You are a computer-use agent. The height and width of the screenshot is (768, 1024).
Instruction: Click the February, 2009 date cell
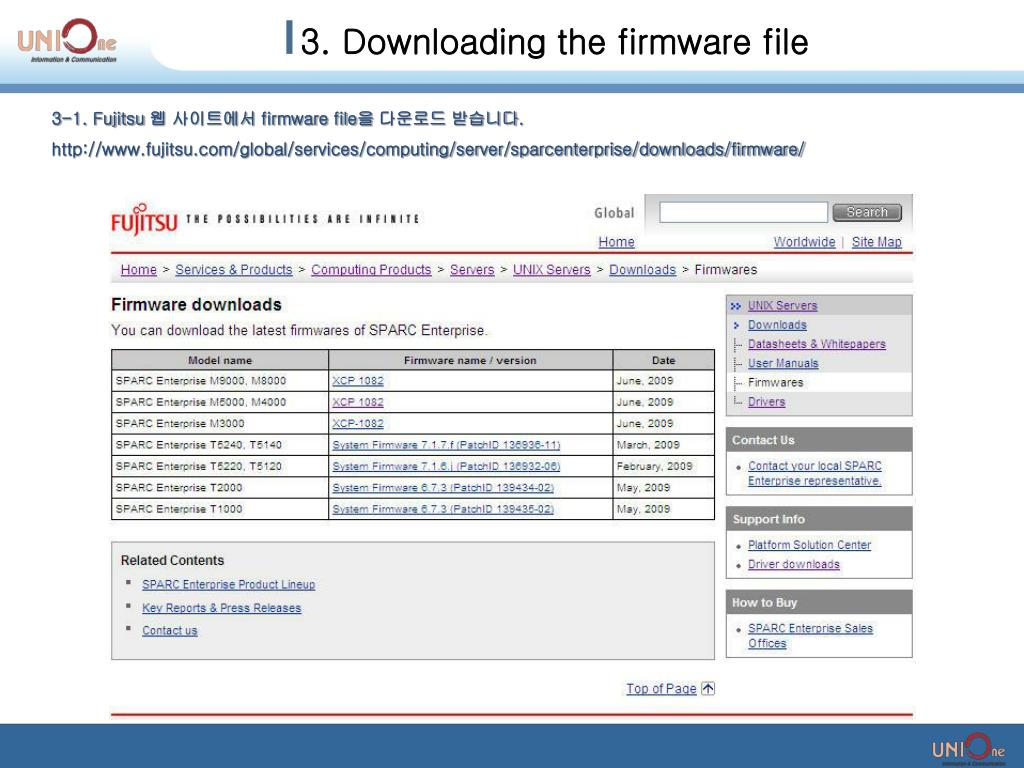pos(664,466)
